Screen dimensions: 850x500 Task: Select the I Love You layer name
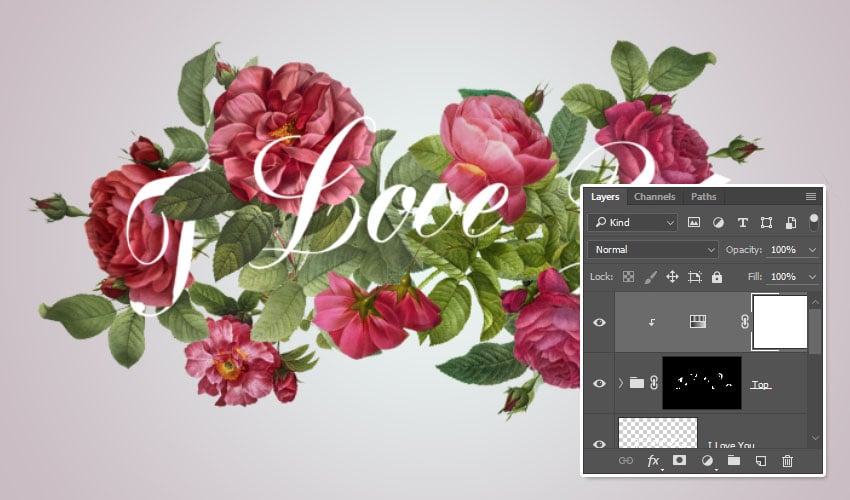pos(731,445)
